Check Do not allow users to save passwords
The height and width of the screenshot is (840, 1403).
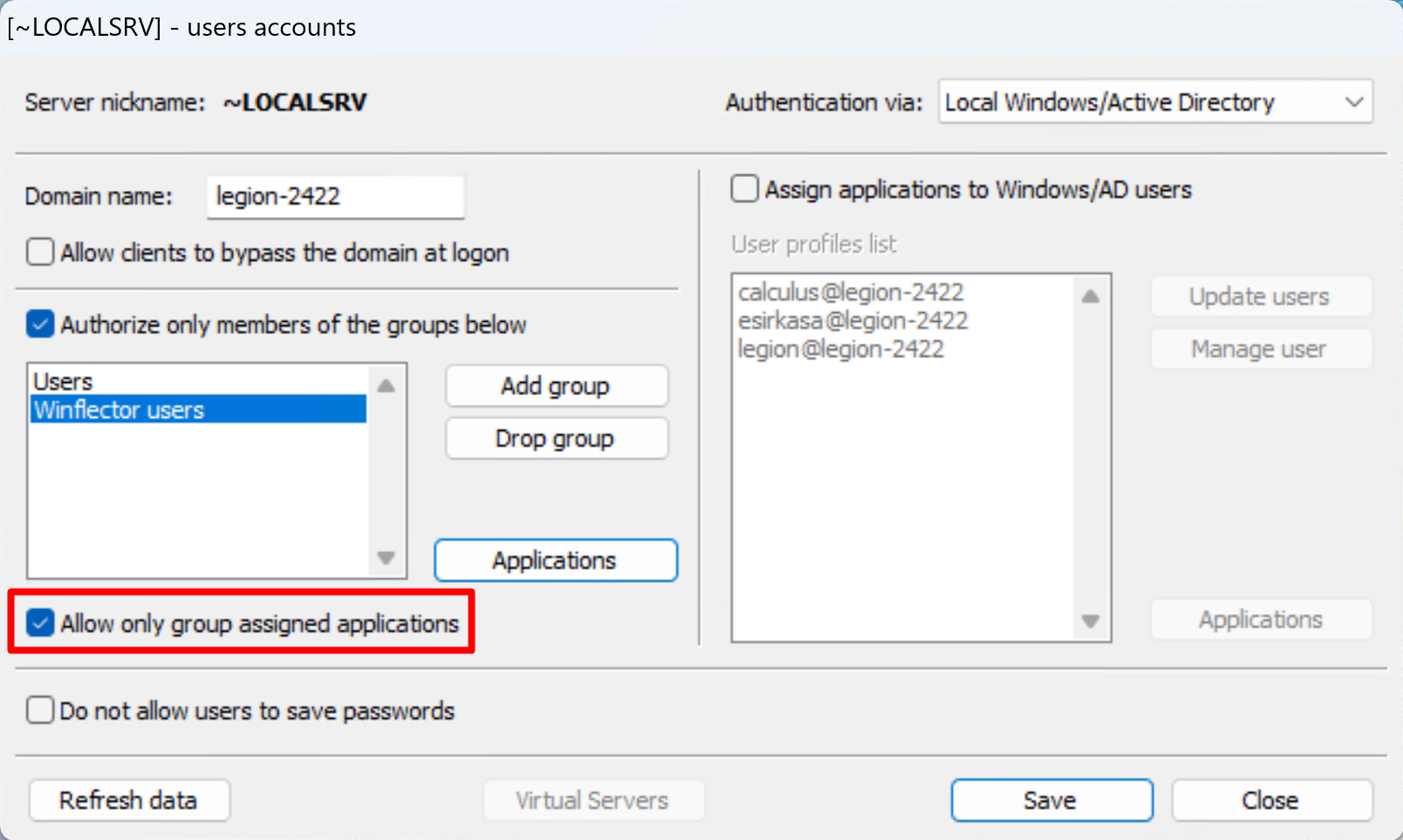tap(40, 711)
